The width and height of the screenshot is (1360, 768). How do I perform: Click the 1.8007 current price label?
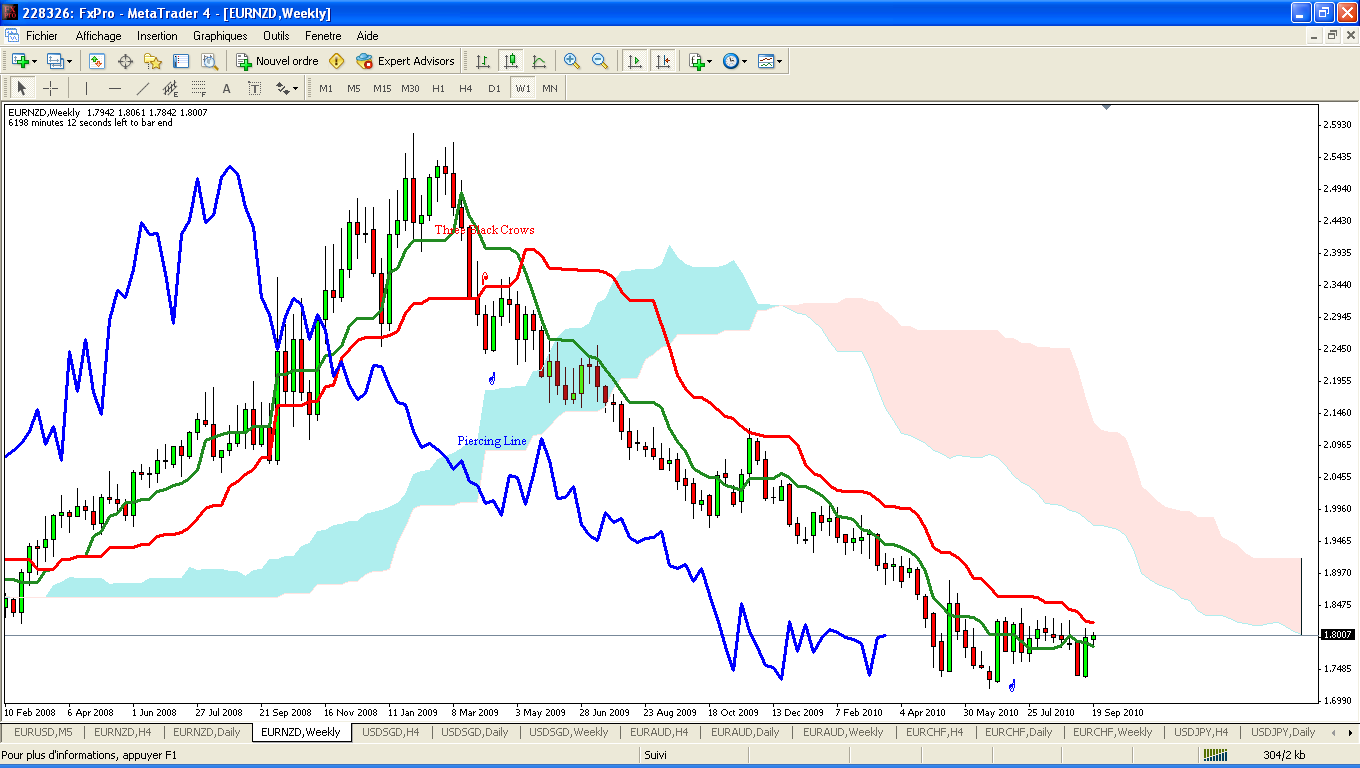click(1337, 634)
